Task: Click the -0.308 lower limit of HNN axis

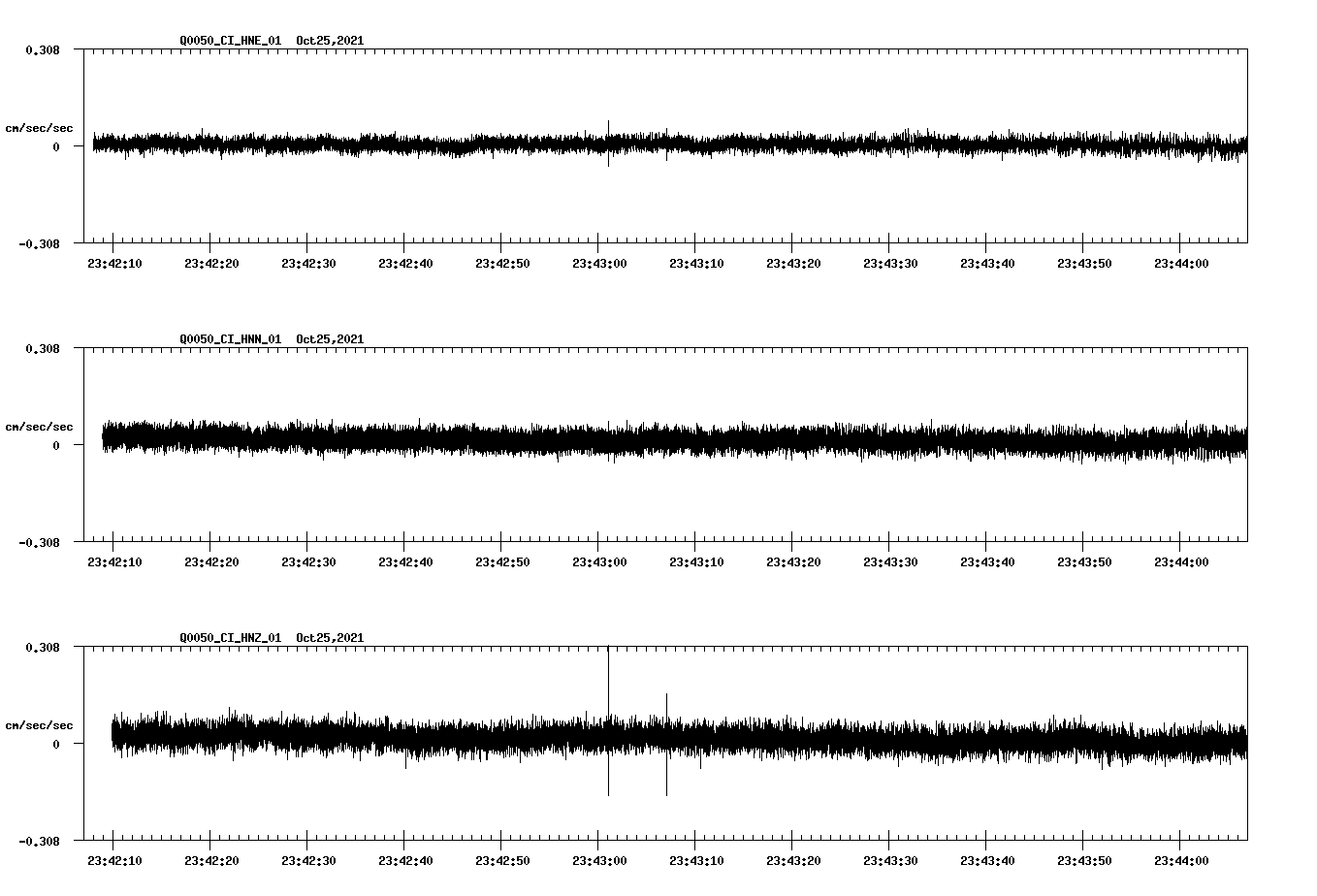Action: coord(39,543)
